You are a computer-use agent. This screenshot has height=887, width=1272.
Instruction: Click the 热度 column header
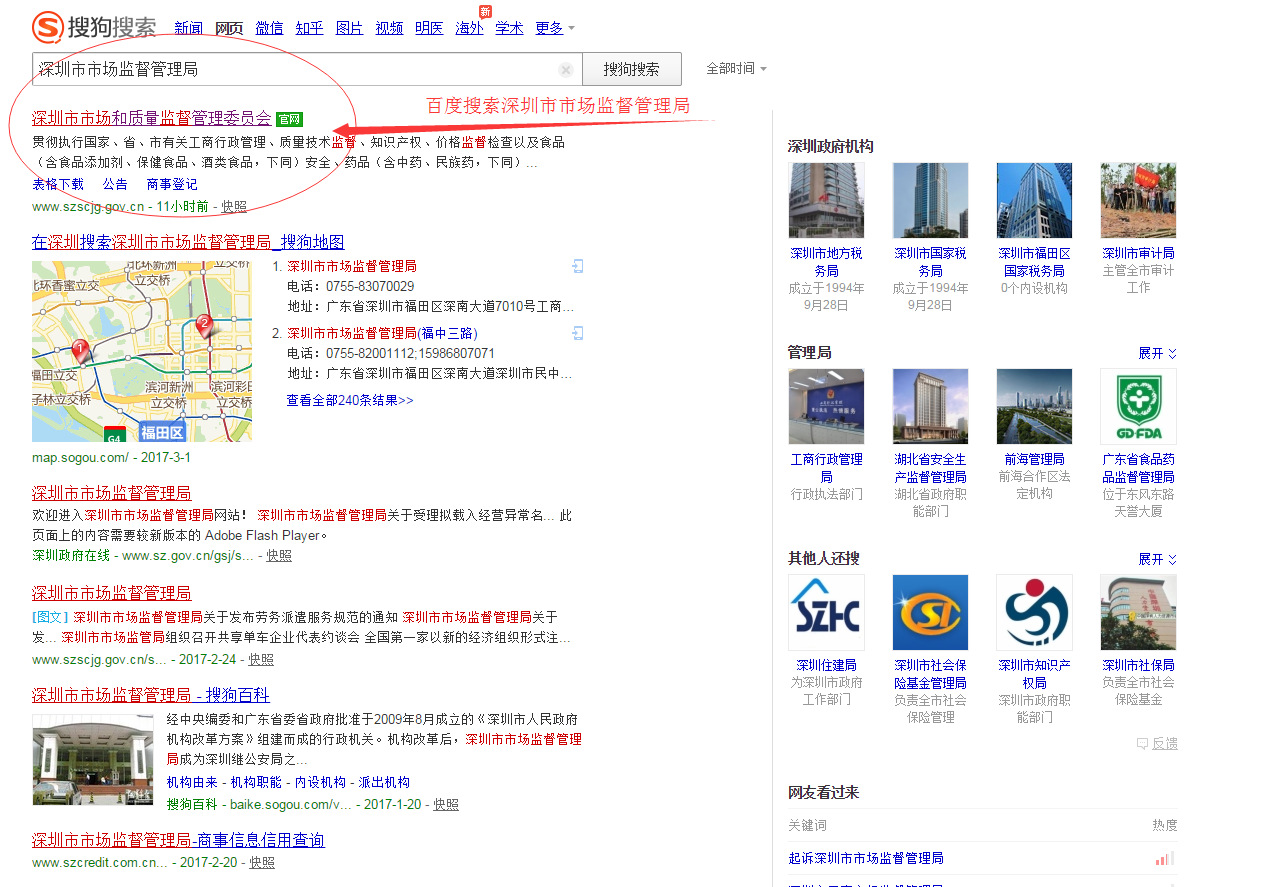1165,825
